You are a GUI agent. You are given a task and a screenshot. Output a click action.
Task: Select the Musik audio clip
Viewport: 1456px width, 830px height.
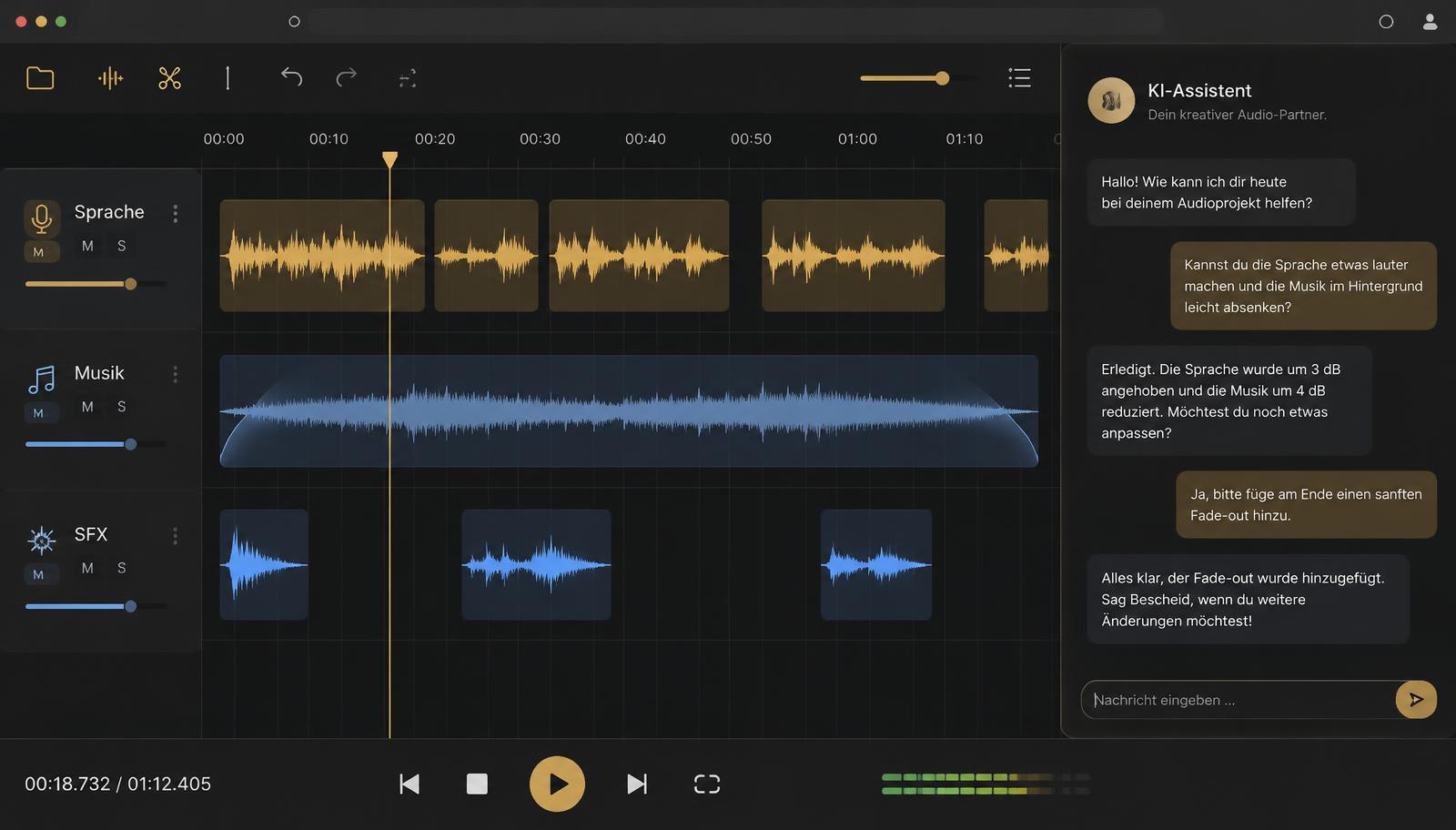[x=629, y=411]
